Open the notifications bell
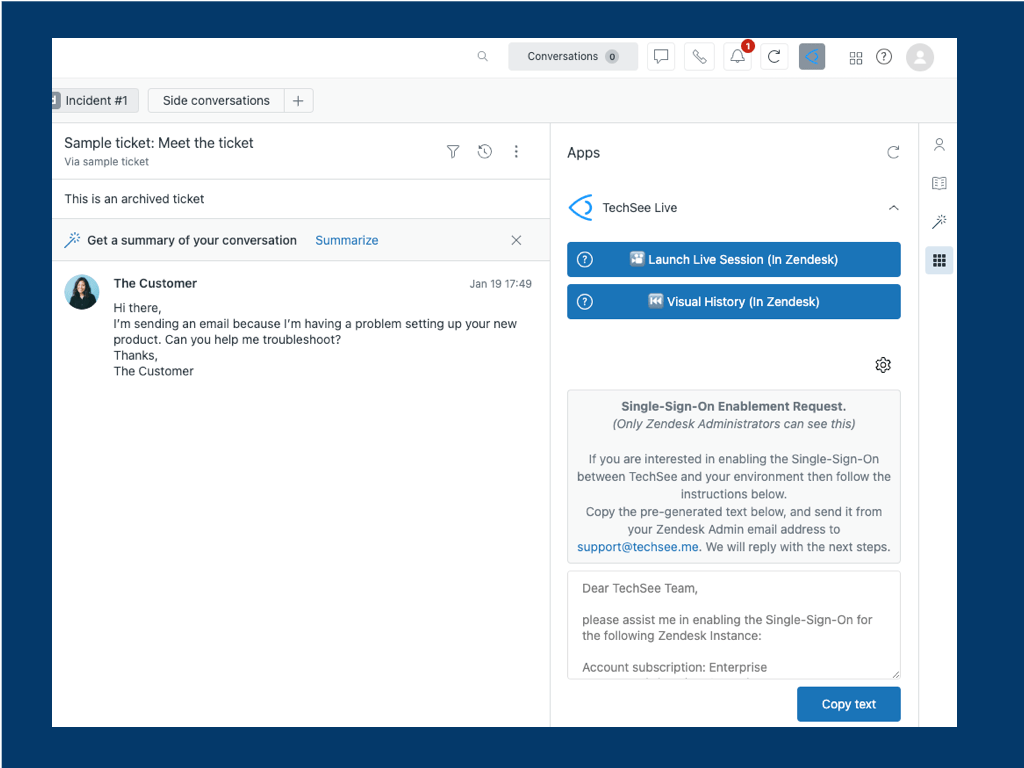The height and width of the screenshot is (768, 1024). click(738, 57)
